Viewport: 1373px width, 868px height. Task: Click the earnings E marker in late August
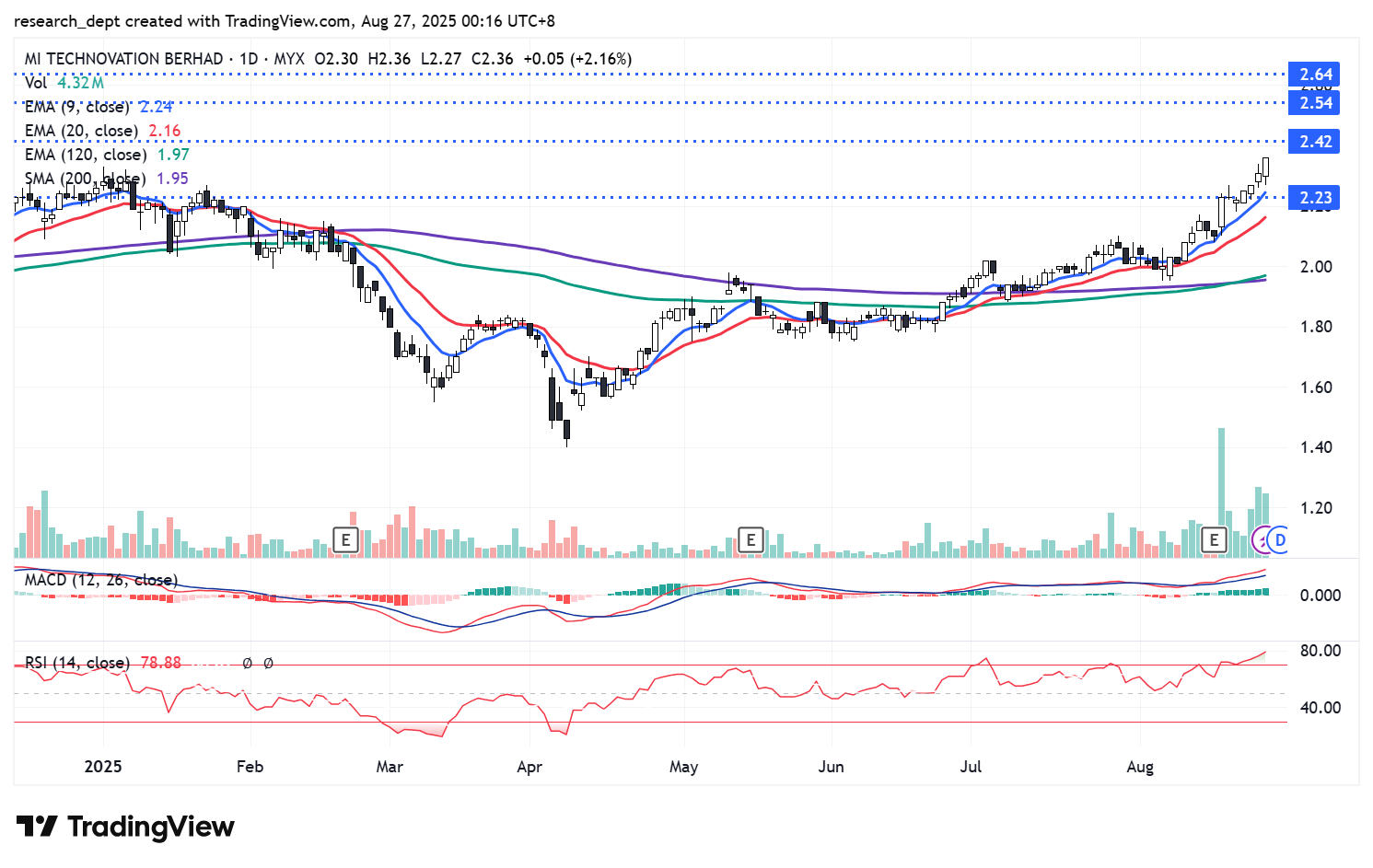tap(1215, 540)
